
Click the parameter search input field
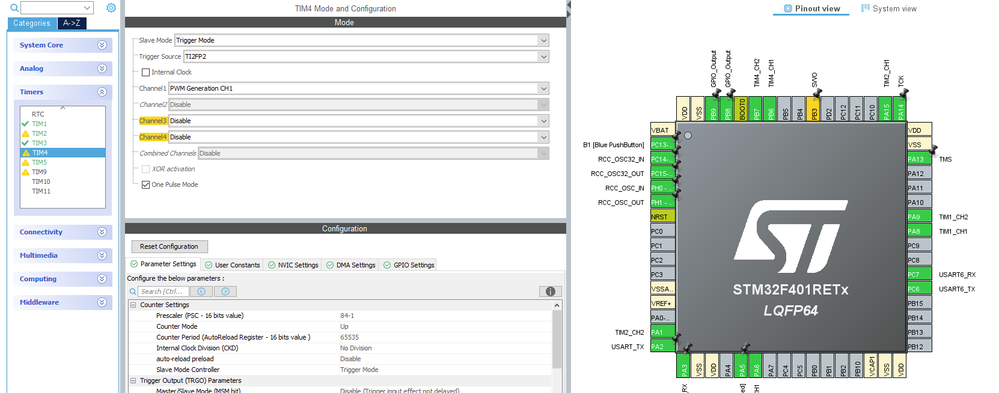(162, 291)
